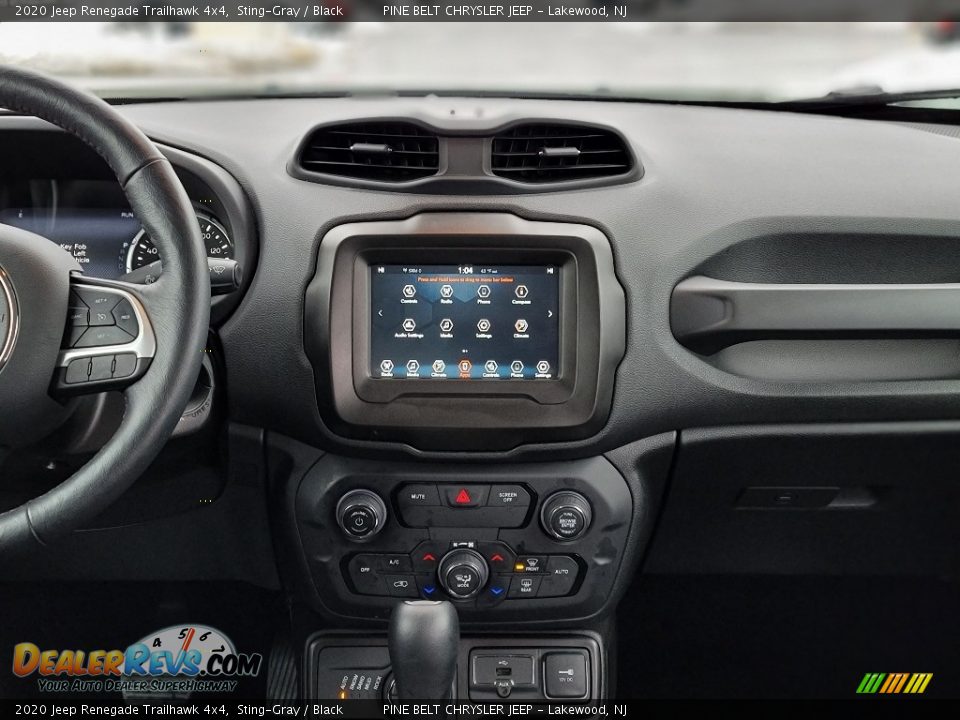Tap the skip icon at the screen's top-left corner
Image resolution: width=960 pixels, height=720 pixels.
click(381, 269)
